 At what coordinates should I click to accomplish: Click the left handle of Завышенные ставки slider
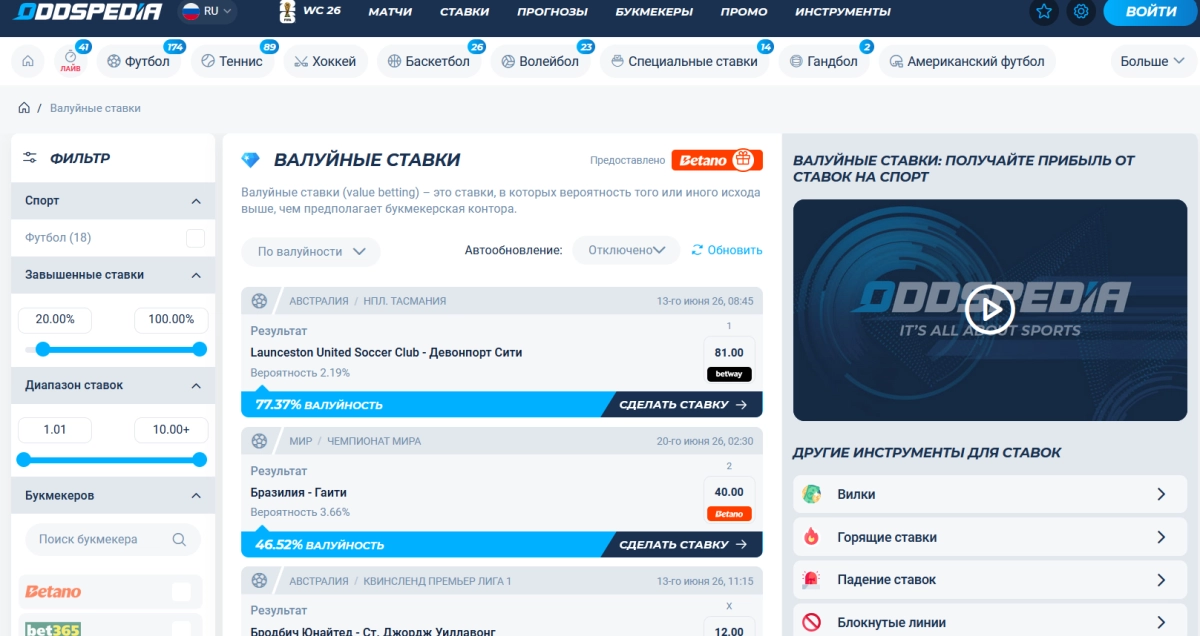coord(43,349)
